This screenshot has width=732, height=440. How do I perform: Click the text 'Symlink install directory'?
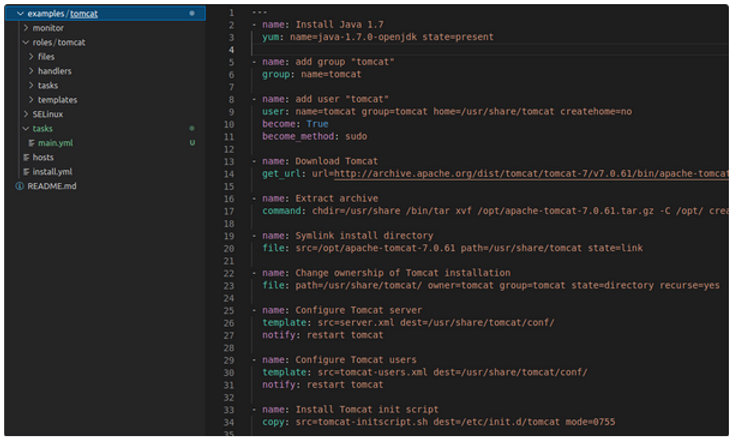pyautogui.click(x=364, y=236)
